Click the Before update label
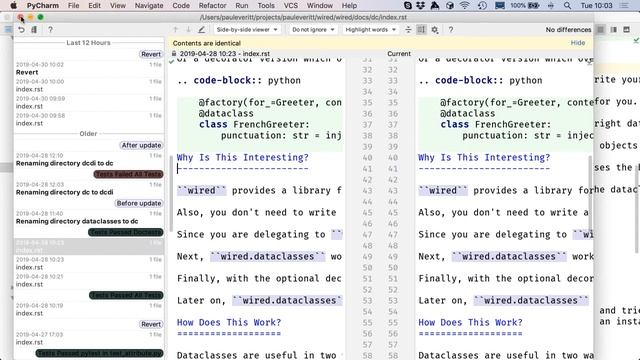 tap(139, 203)
